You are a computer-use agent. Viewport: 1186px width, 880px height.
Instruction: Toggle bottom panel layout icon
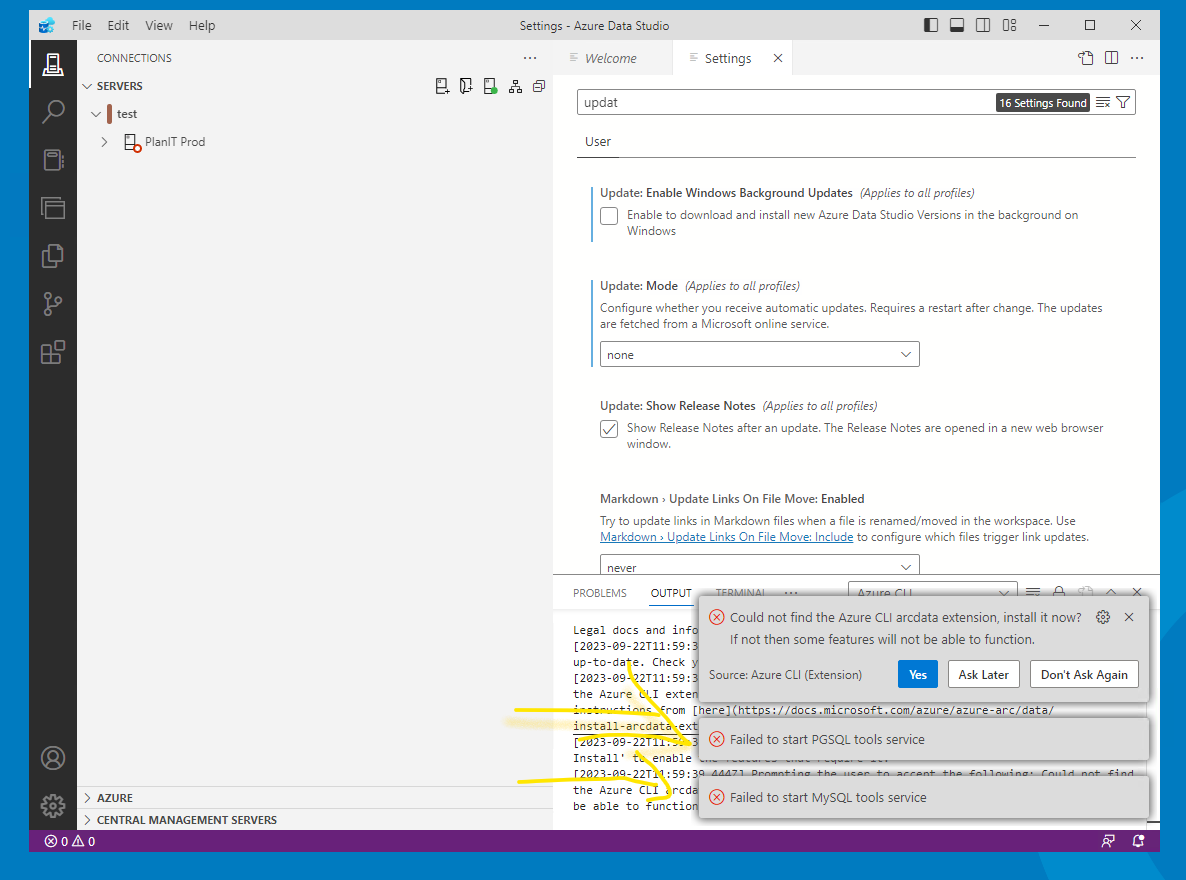(x=957, y=26)
